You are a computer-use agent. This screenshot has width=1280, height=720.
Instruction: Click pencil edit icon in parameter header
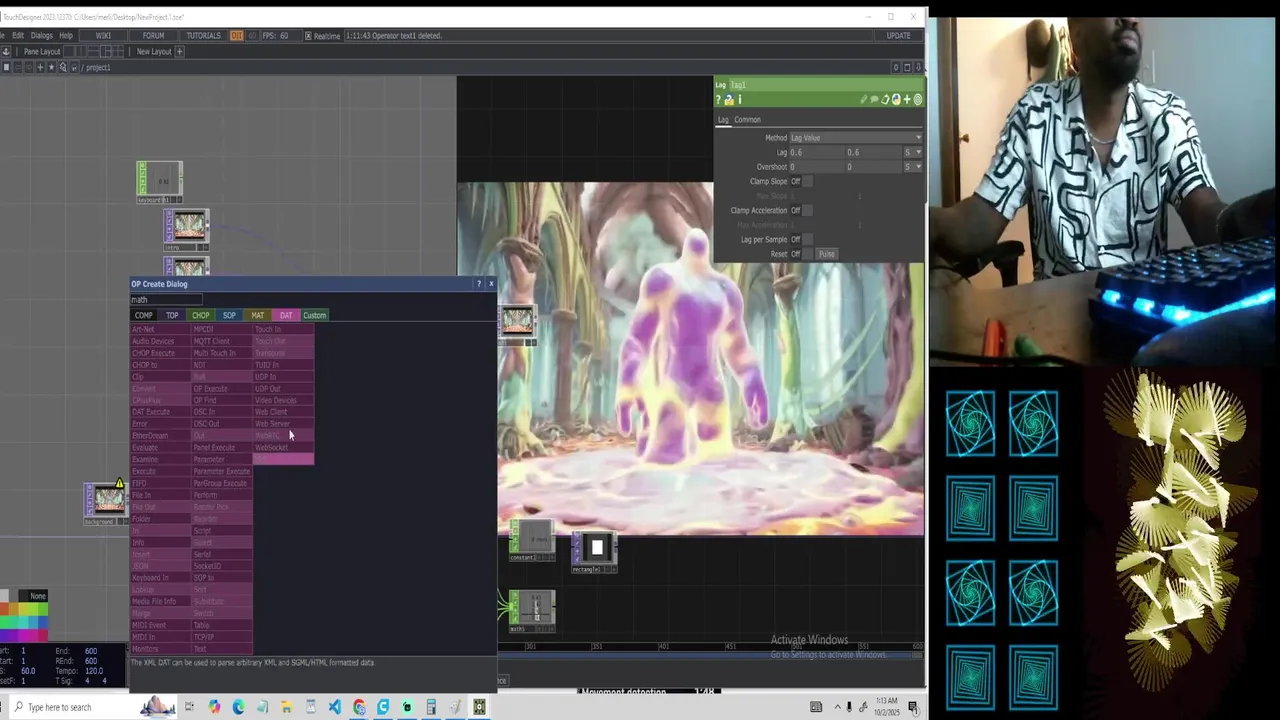click(863, 100)
